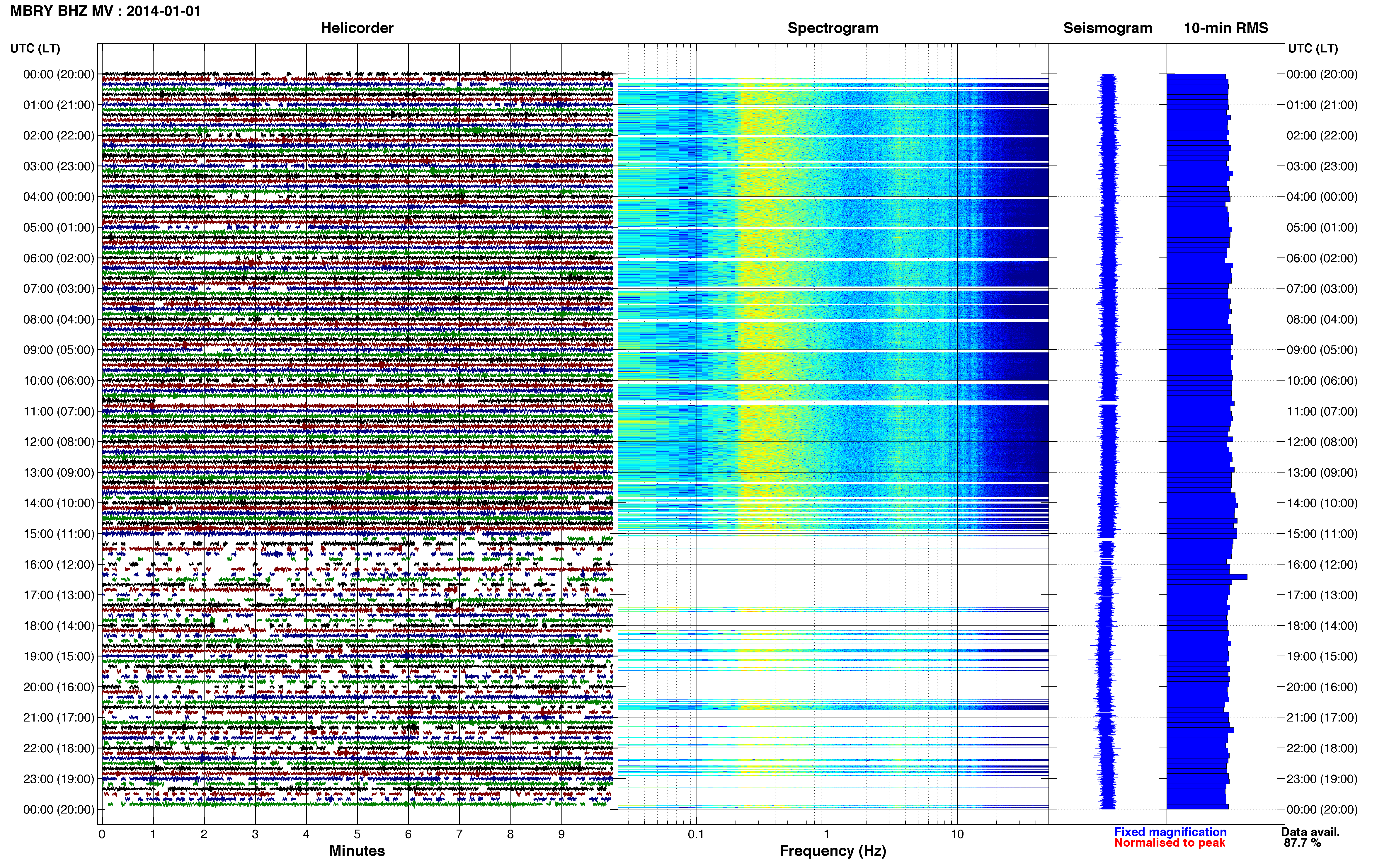Select left time label '11:00 (07:00)'
1389x868 pixels.
(59, 411)
